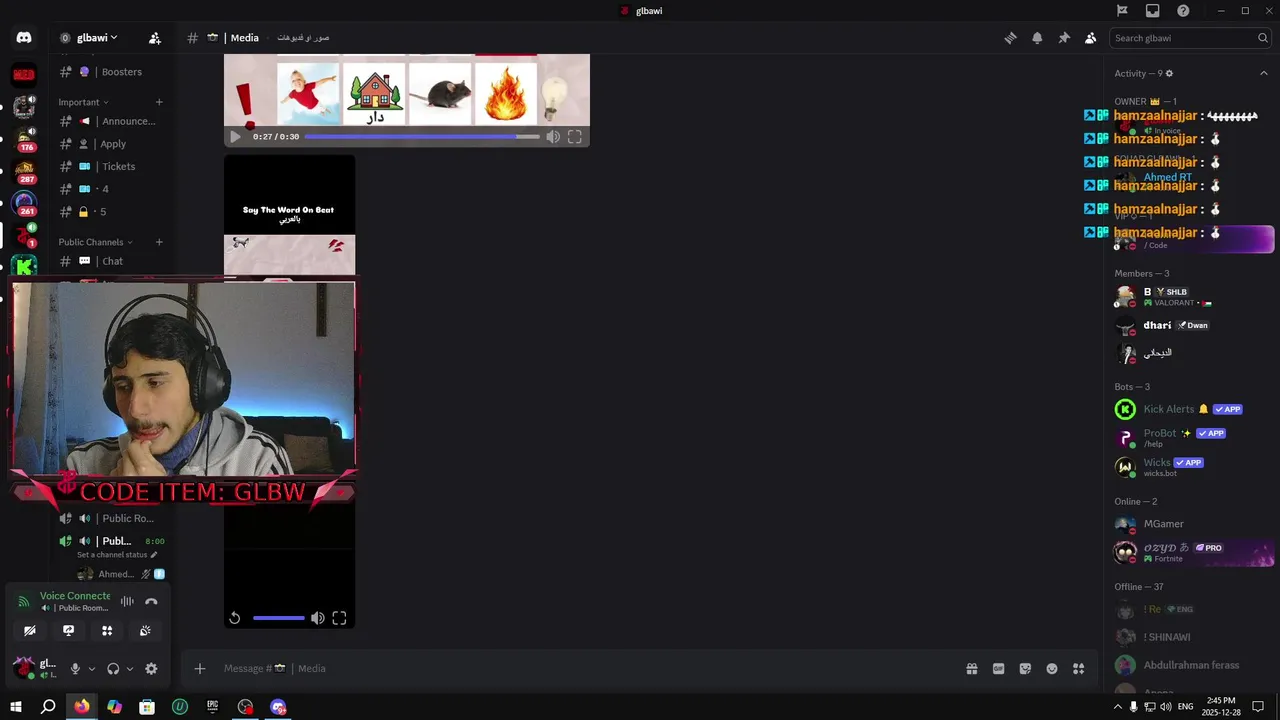The height and width of the screenshot is (720, 1280).
Task: Toggle the member list icon
Action: [1090, 38]
